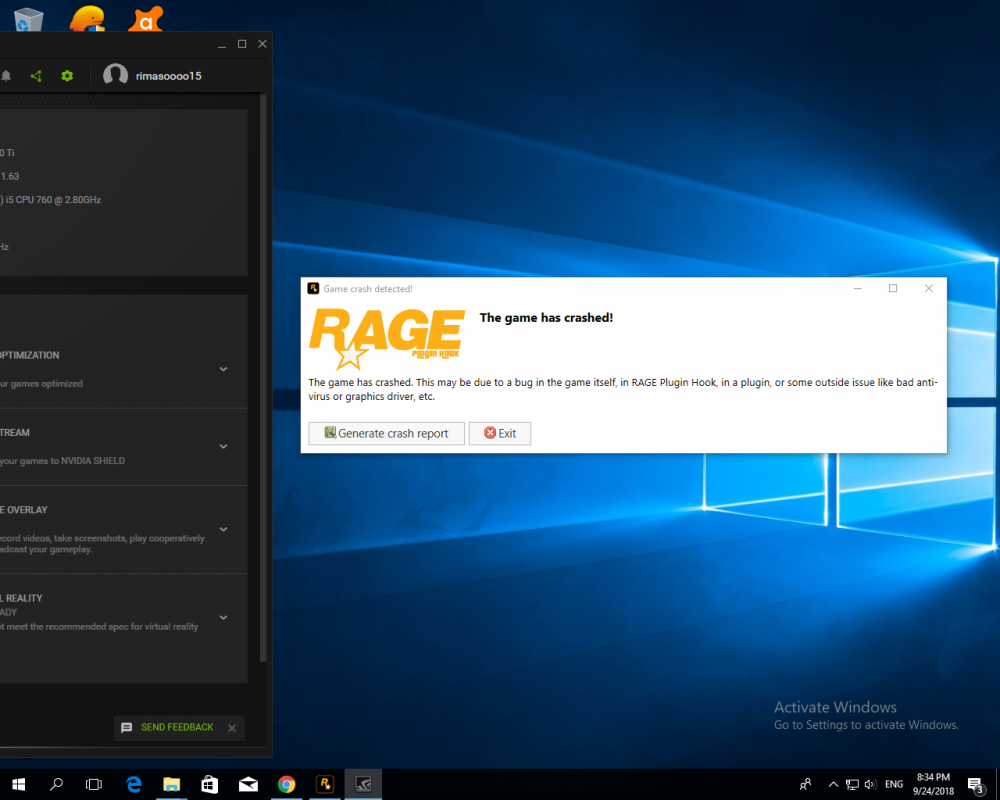The width and height of the screenshot is (1000, 800).
Task: Open Microsoft Edge from the taskbar
Action: pos(133,784)
